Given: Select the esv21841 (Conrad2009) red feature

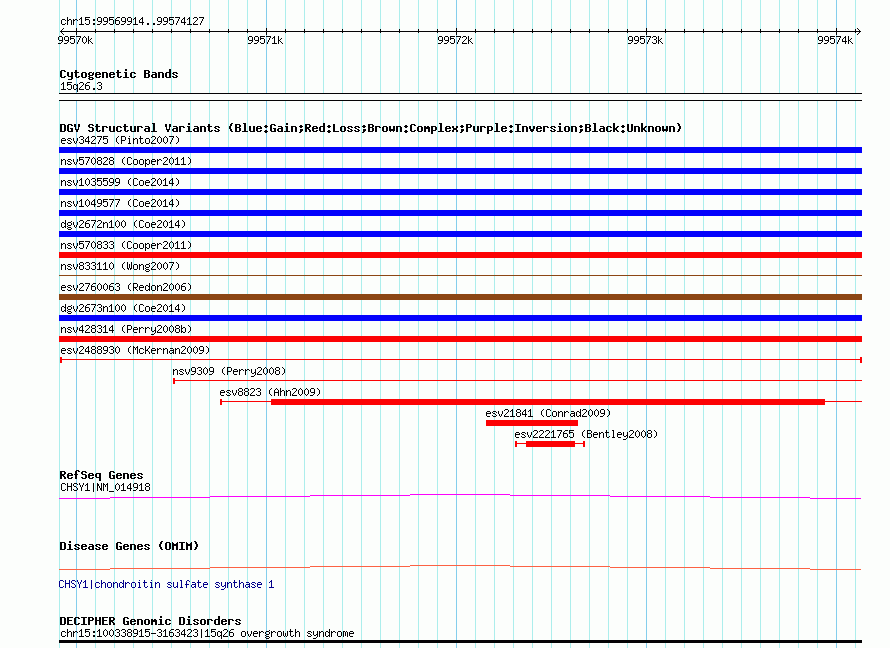Looking at the screenshot, I should coord(531,423).
